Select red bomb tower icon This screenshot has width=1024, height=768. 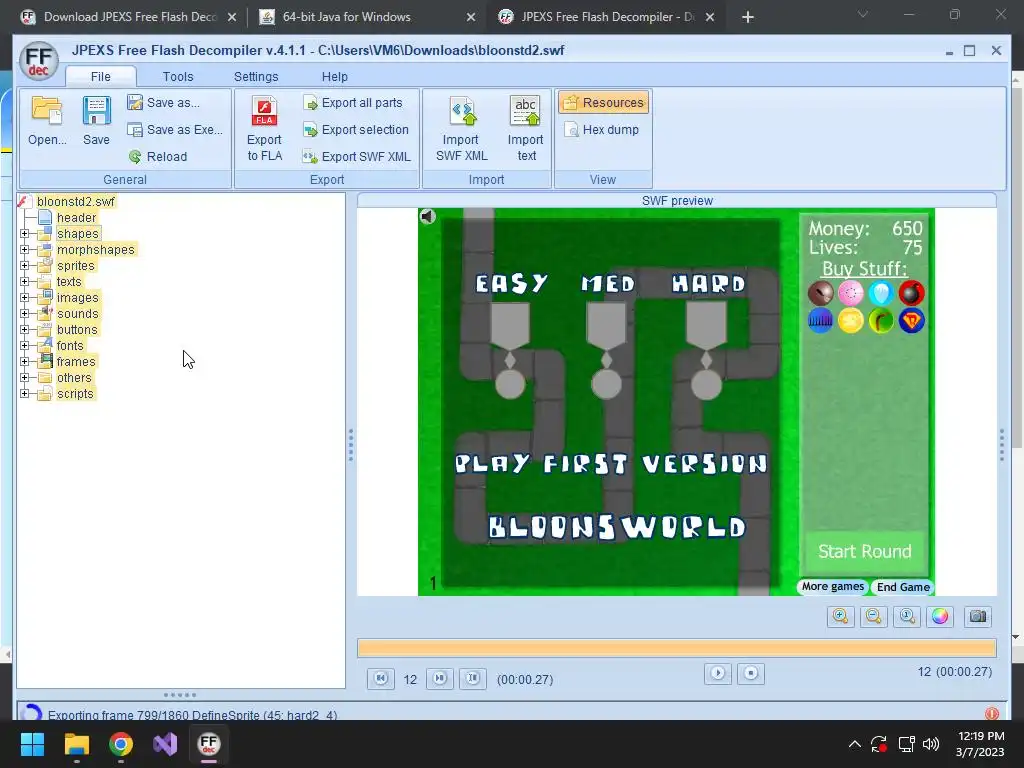(x=911, y=293)
